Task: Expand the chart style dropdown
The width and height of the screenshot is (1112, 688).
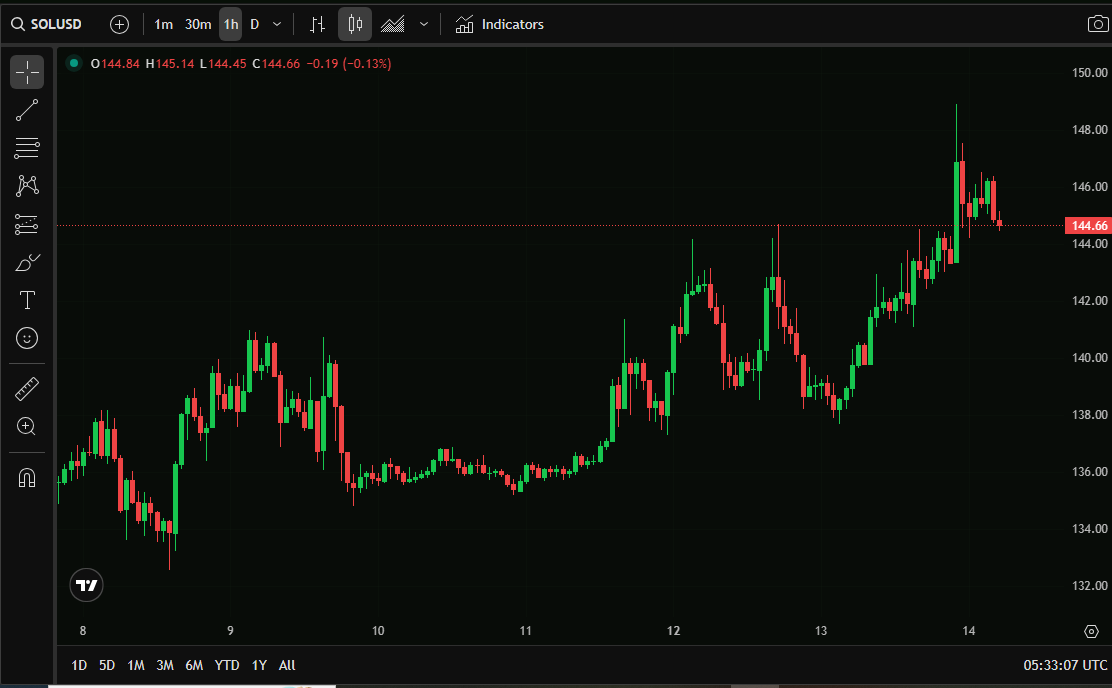Action: pos(424,24)
